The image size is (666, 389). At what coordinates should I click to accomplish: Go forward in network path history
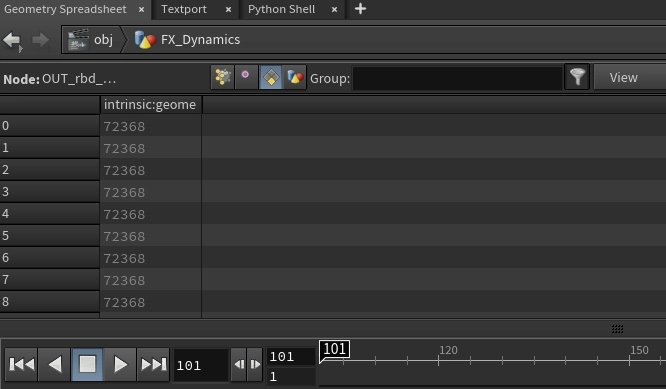pos(40,40)
